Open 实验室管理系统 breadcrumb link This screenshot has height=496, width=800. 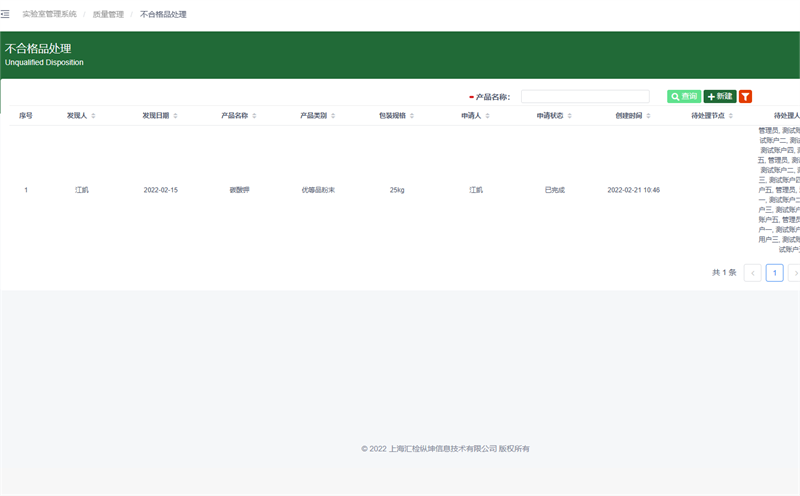click(x=49, y=15)
